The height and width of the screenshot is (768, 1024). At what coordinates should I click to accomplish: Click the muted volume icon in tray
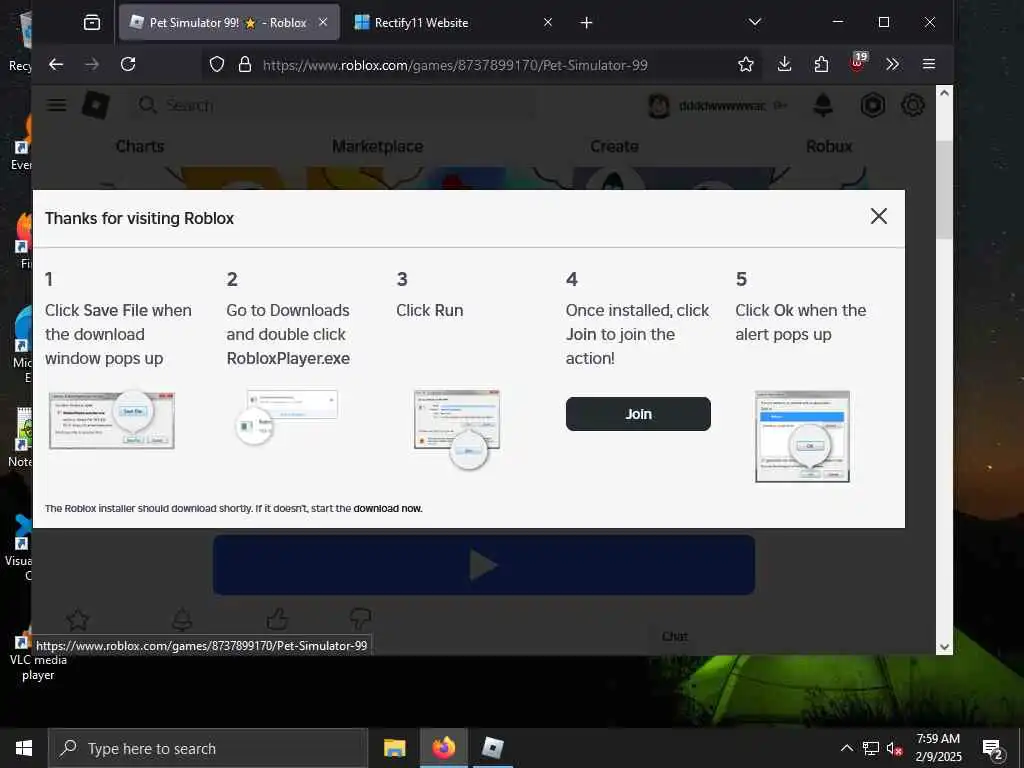(894, 749)
